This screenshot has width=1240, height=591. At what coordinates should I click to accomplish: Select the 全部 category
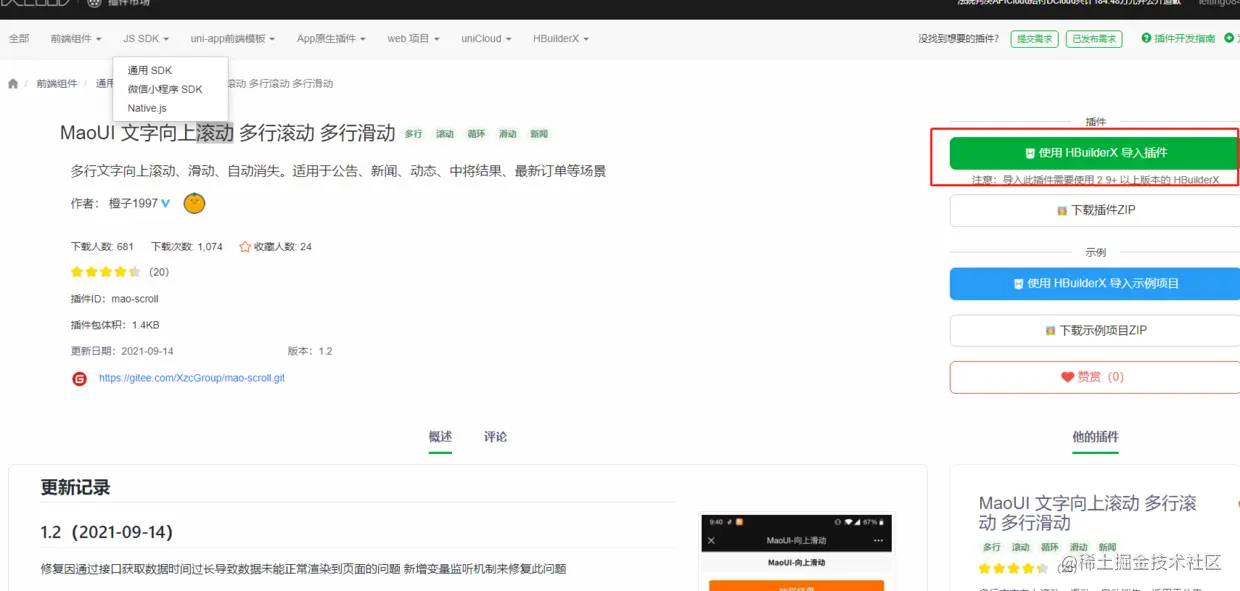19,39
